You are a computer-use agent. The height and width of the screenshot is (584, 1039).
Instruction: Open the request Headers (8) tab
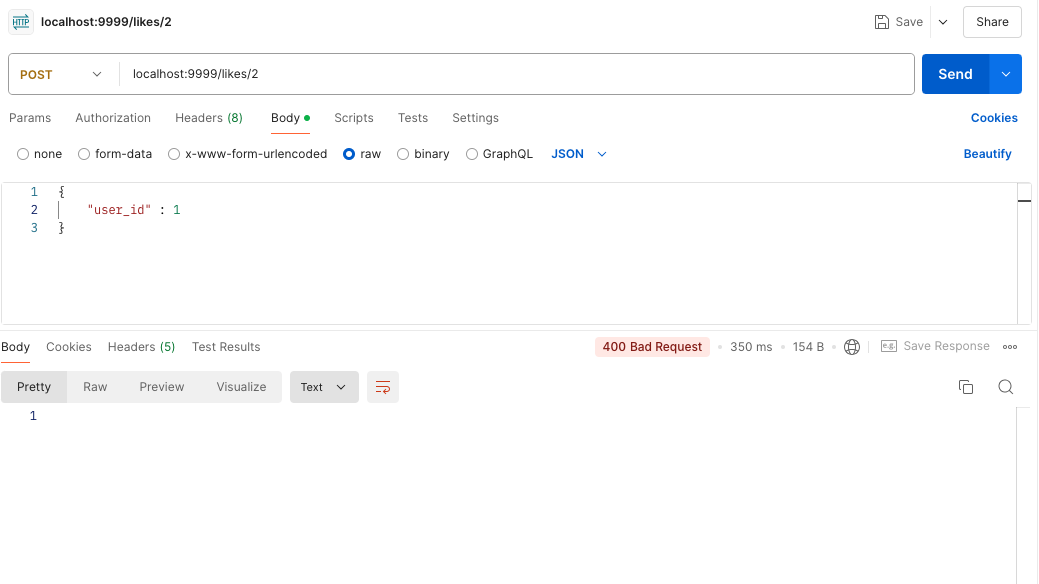click(x=209, y=118)
